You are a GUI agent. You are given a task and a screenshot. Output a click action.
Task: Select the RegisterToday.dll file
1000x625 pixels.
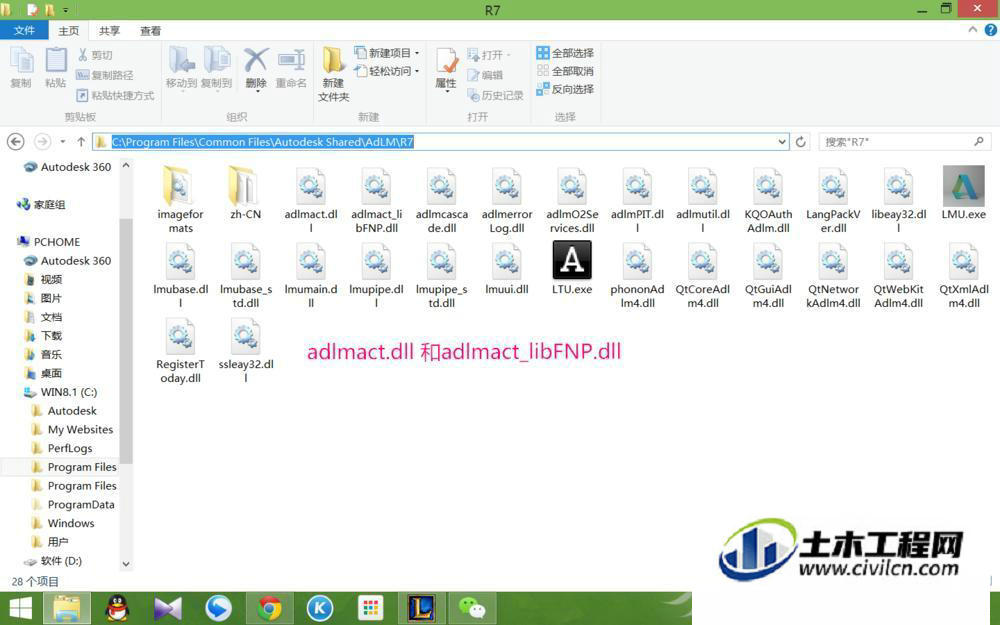(180, 349)
